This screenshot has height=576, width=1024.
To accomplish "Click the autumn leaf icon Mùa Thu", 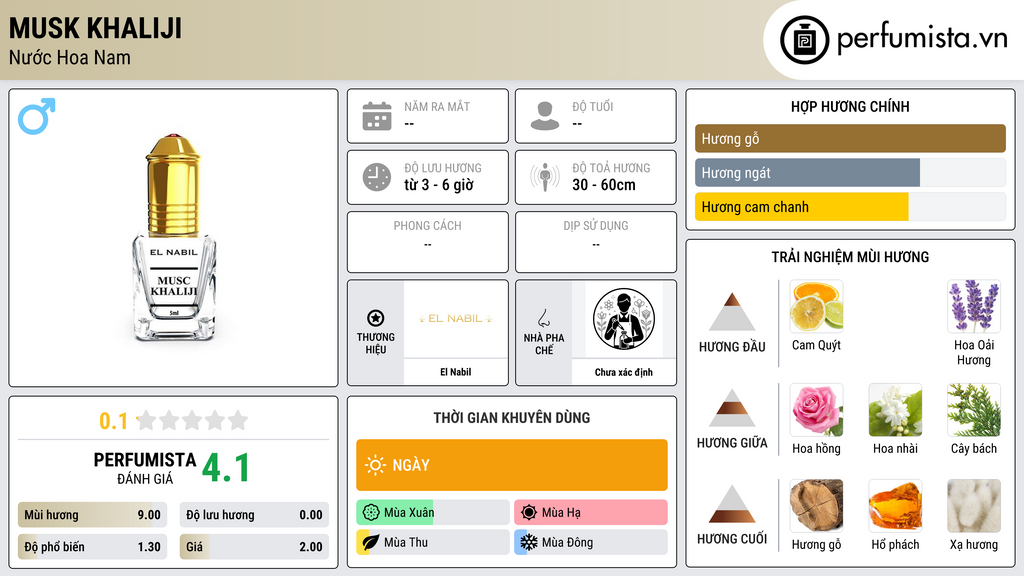I will pyautogui.click(x=371, y=542).
